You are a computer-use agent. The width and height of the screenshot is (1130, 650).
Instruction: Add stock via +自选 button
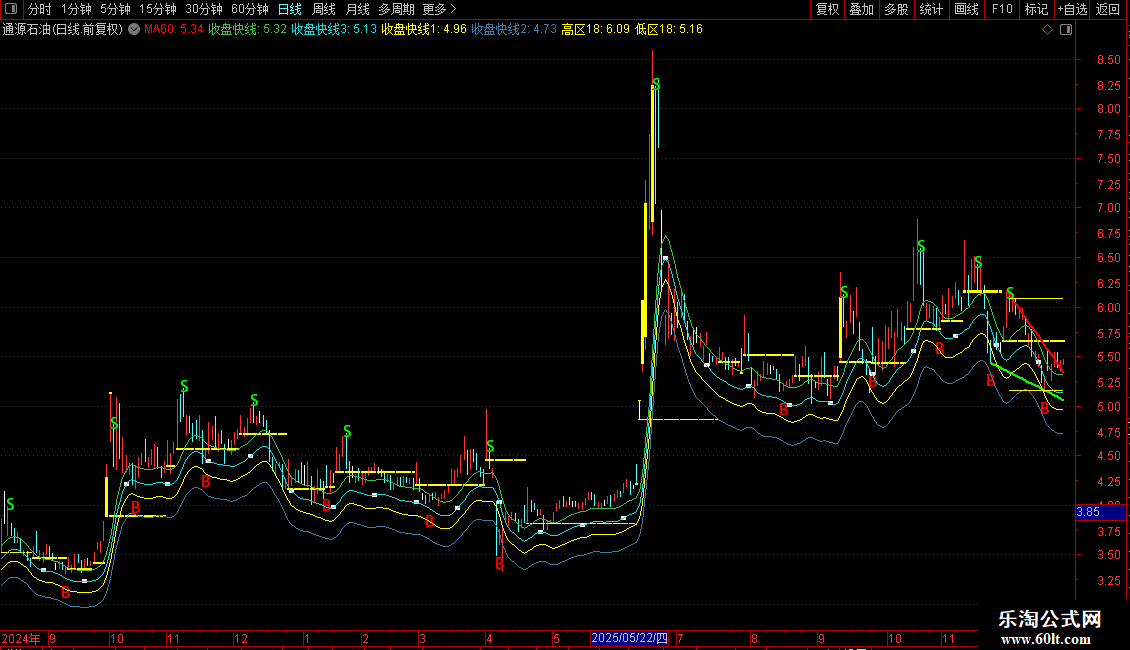1072,9
